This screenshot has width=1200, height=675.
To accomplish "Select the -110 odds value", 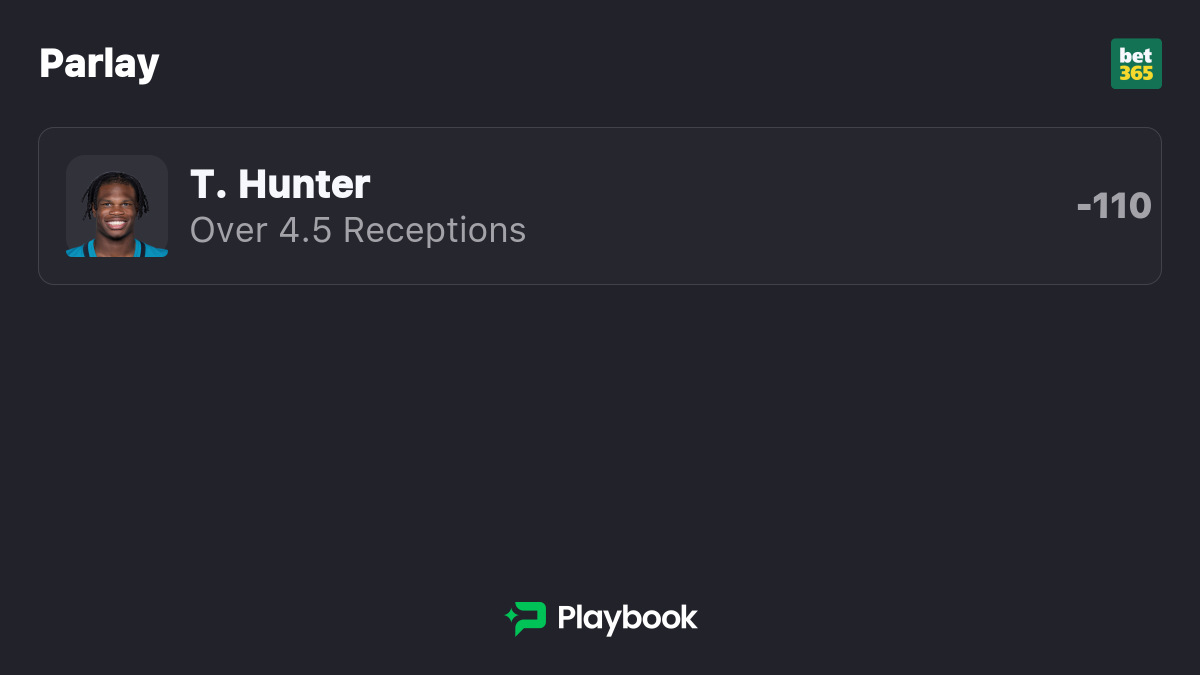I will point(1114,206).
